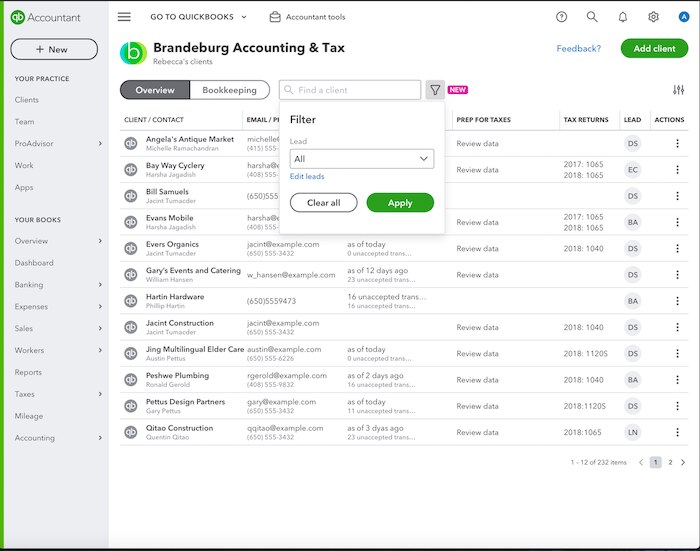Open the hamburger navigation menu

click(124, 17)
